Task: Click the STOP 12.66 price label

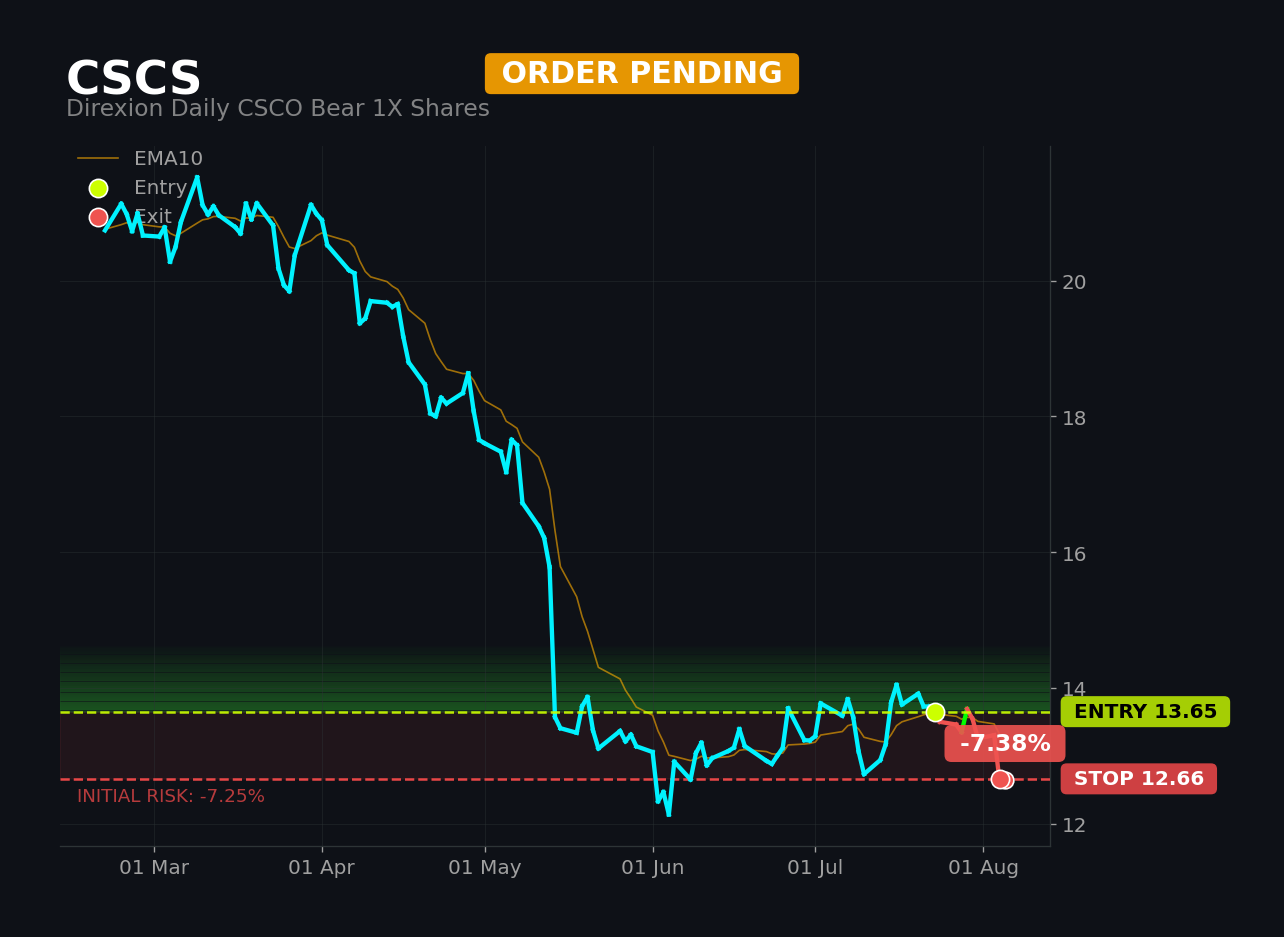Action: click(x=1139, y=779)
